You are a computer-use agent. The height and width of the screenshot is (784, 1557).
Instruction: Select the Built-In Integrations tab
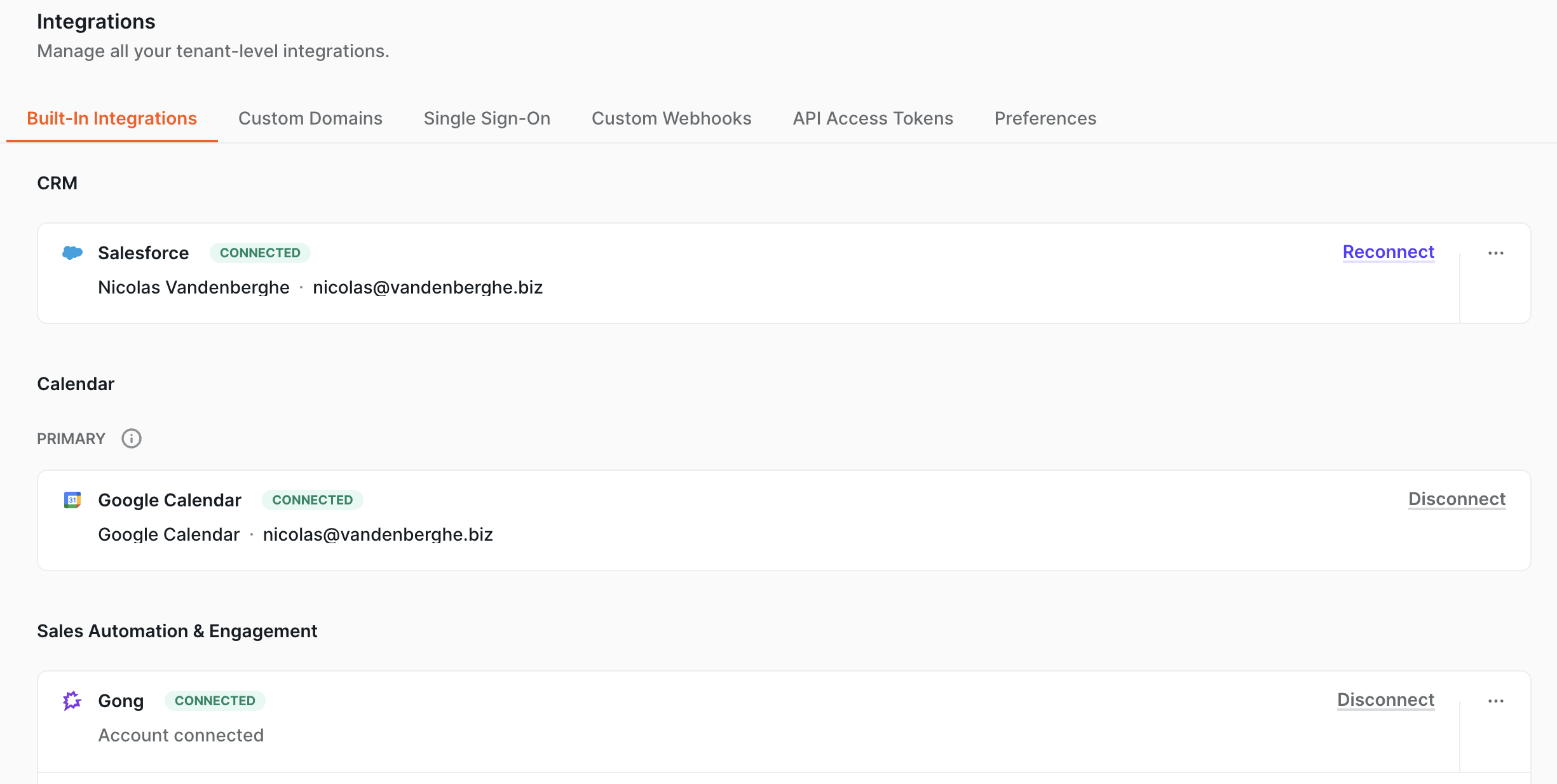[112, 118]
